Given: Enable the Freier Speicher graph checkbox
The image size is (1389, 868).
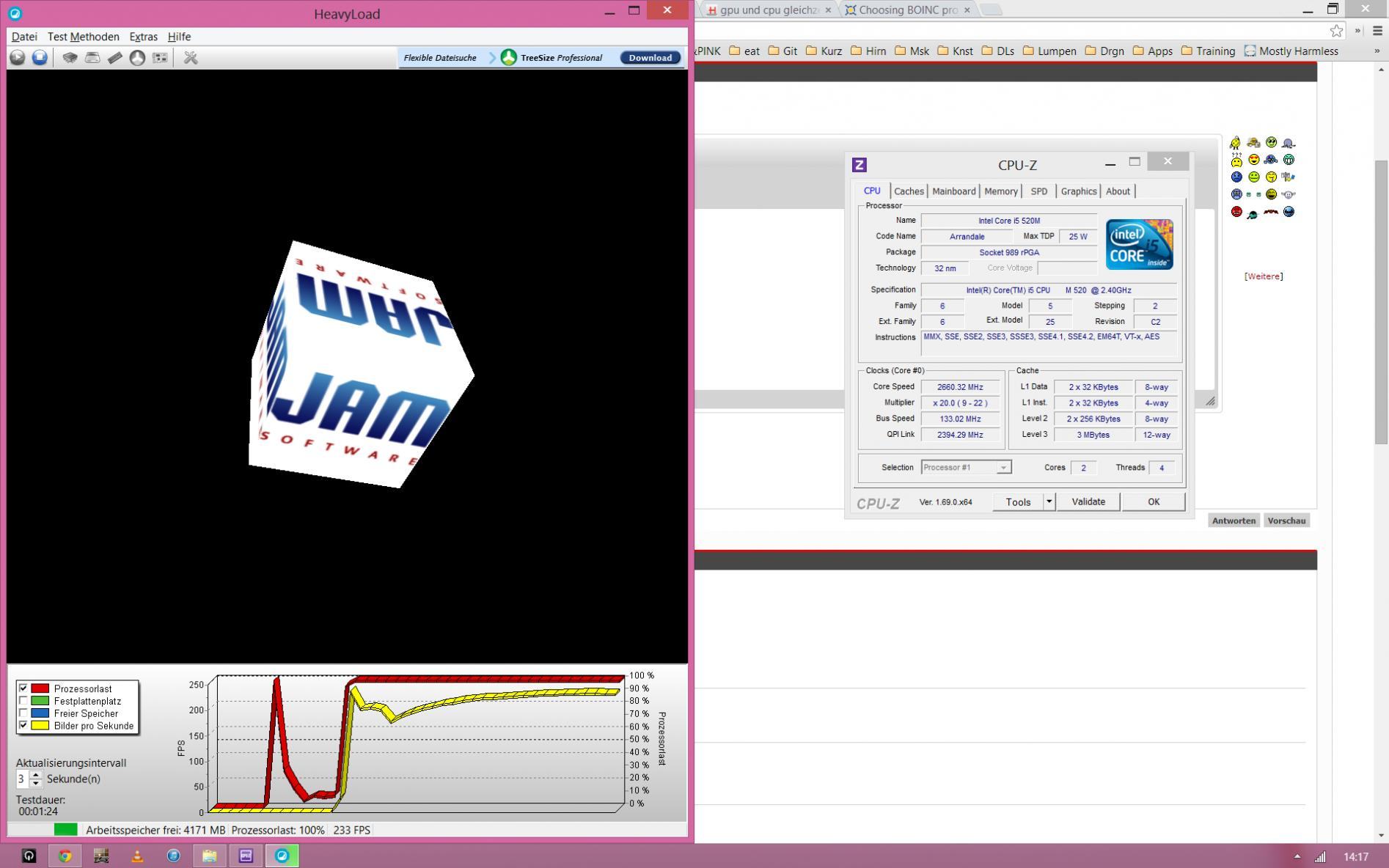Looking at the screenshot, I should 23,713.
